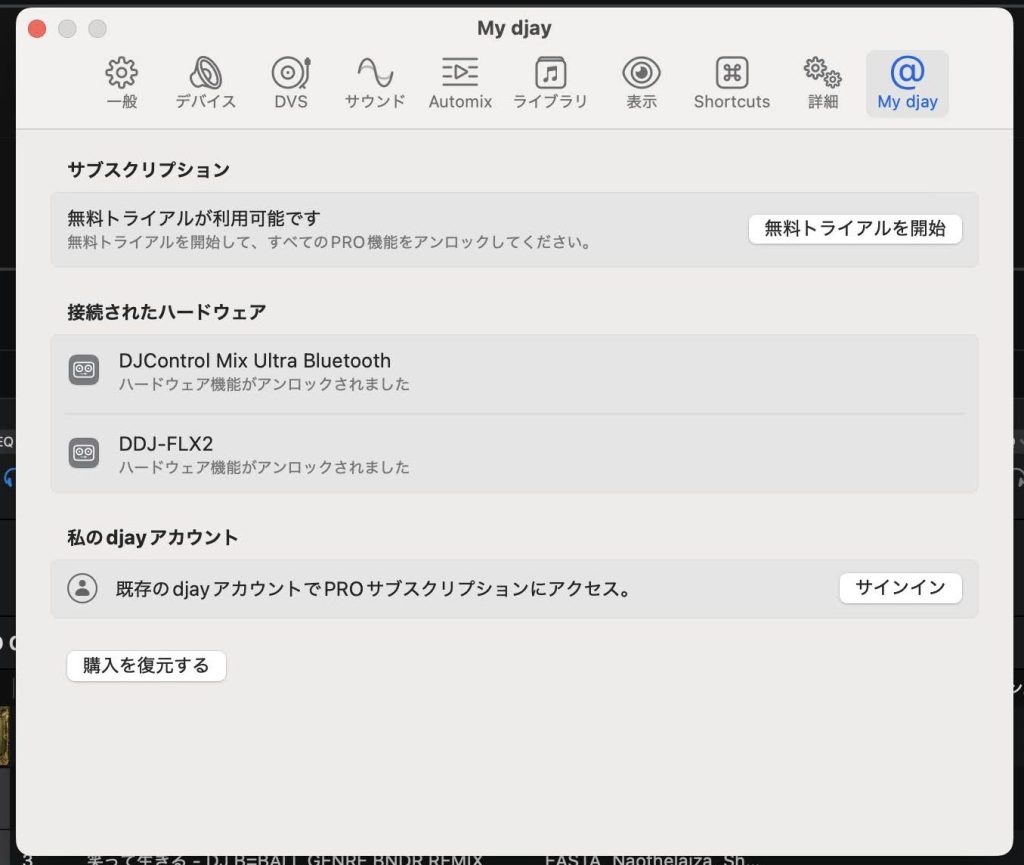Open the 詳細 advanced gears icon
The height and width of the screenshot is (865, 1024).
click(823, 73)
